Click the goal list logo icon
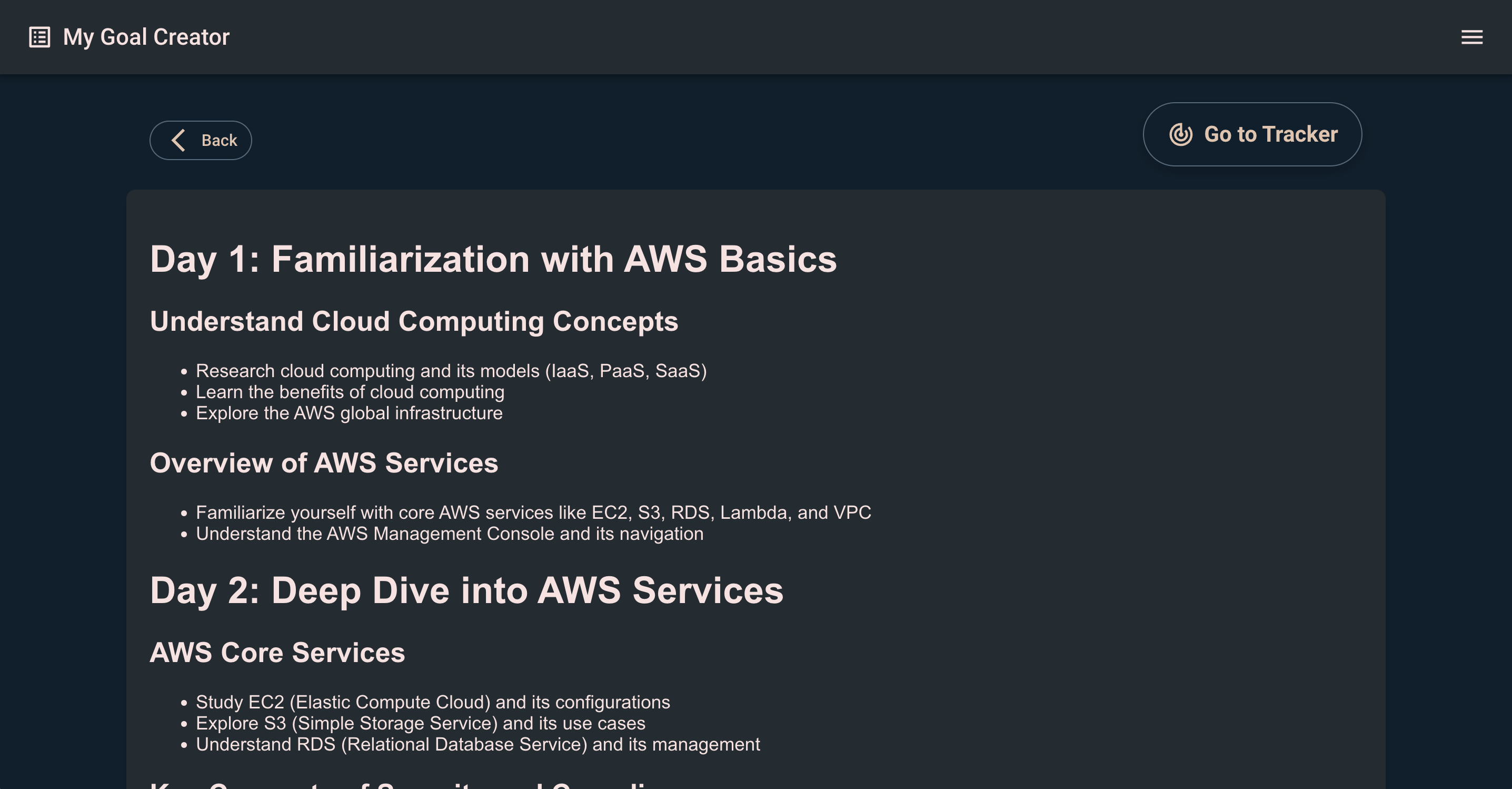Image resolution: width=1512 pixels, height=789 pixels. (40, 37)
